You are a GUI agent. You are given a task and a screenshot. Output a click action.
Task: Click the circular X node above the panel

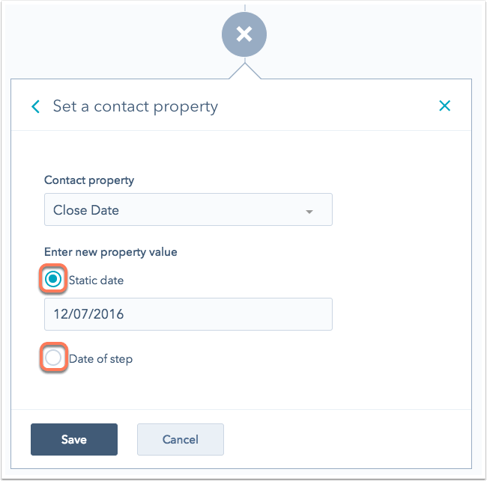coord(244,34)
